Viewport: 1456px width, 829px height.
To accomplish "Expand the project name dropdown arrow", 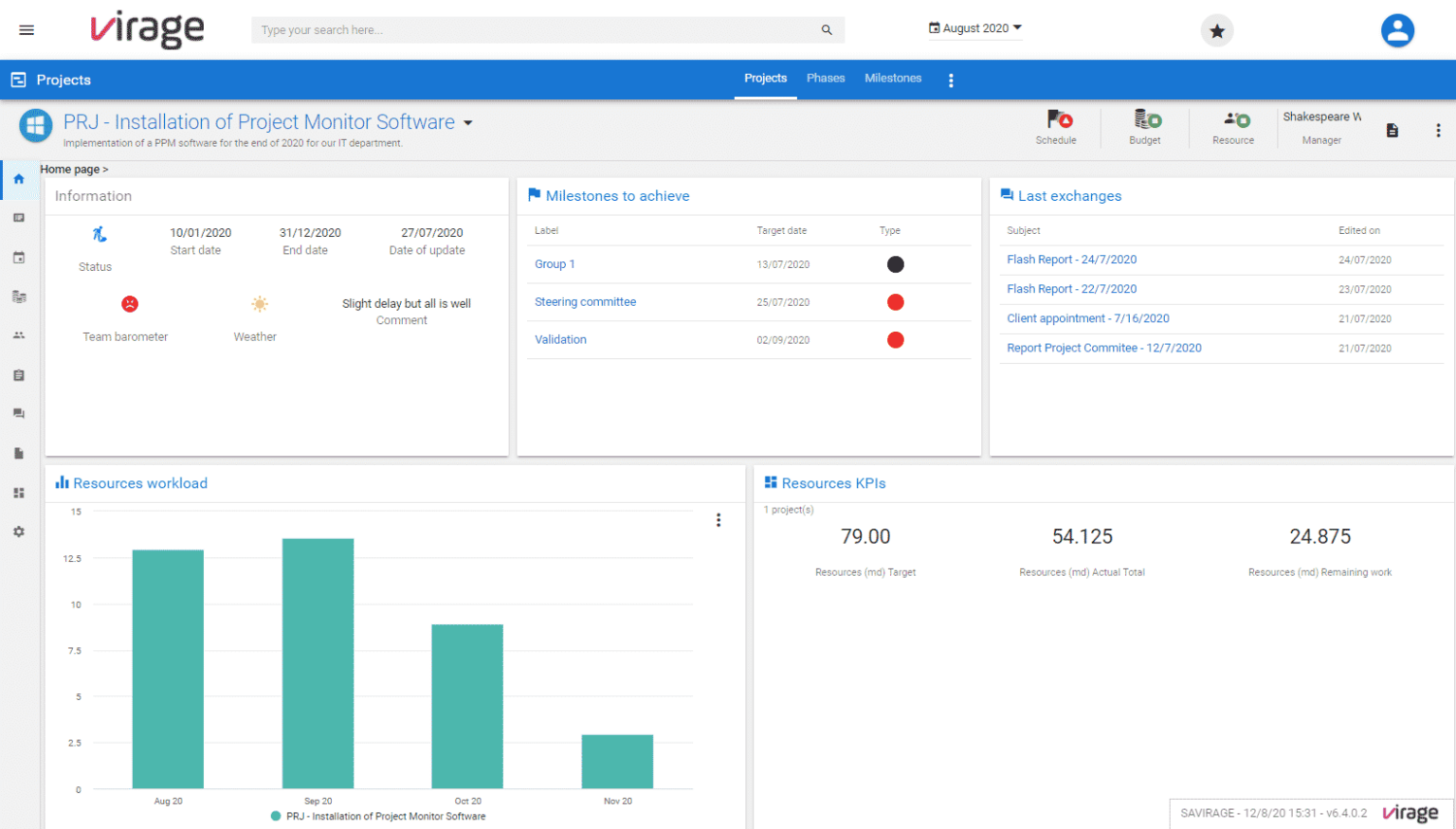I will pyautogui.click(x=467, y=121).
